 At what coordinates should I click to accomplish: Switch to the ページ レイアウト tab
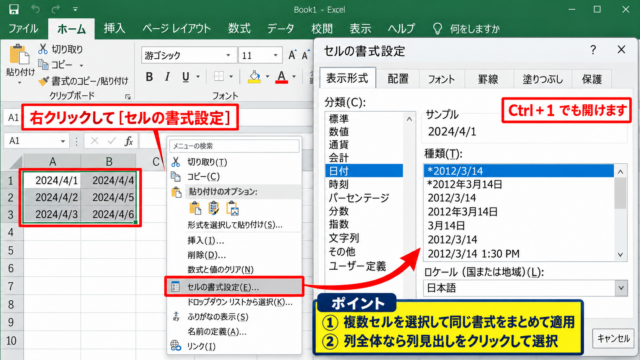click(x=176, y=29)
